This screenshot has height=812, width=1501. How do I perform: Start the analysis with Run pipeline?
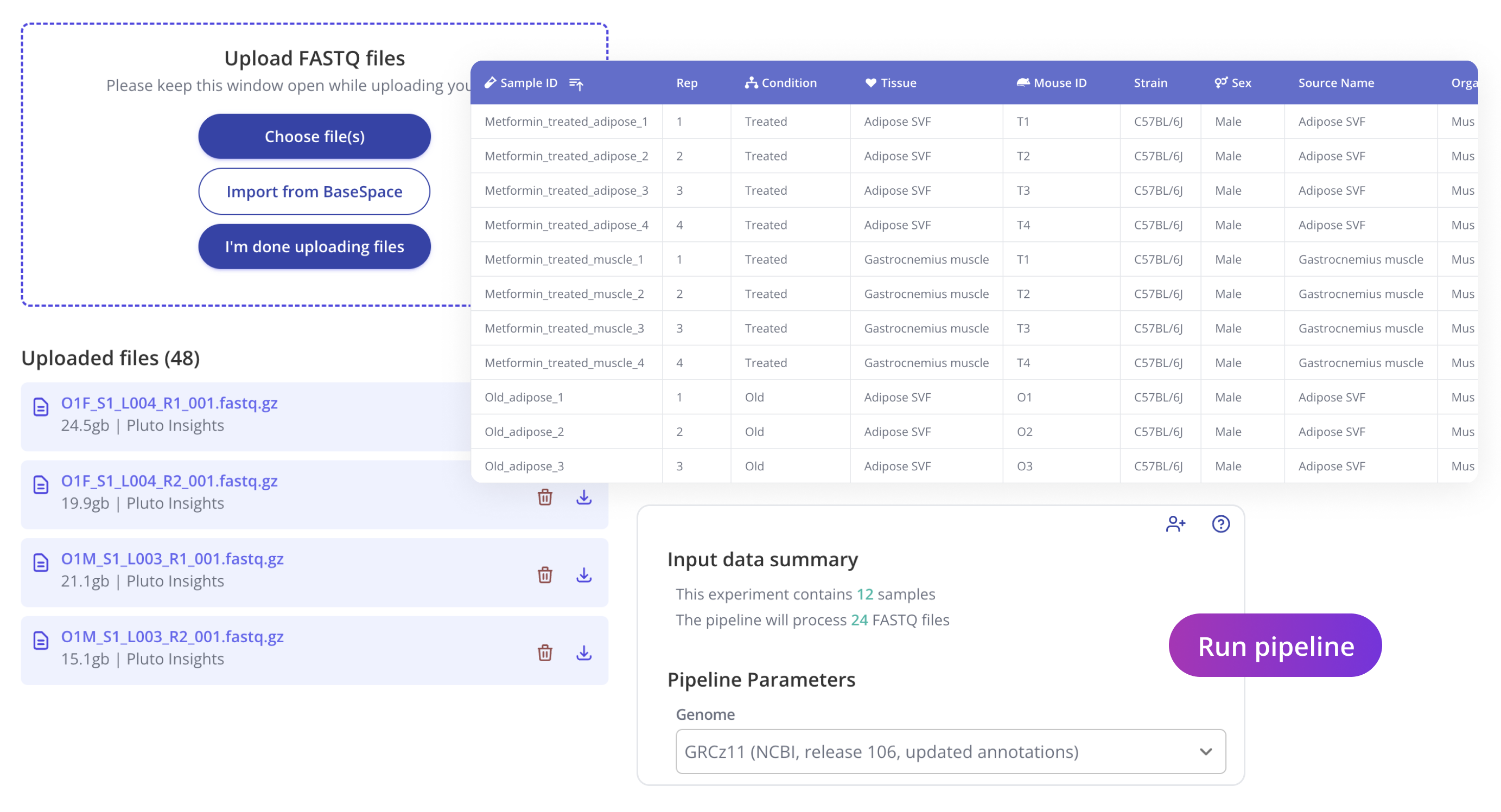[1274, 645]
